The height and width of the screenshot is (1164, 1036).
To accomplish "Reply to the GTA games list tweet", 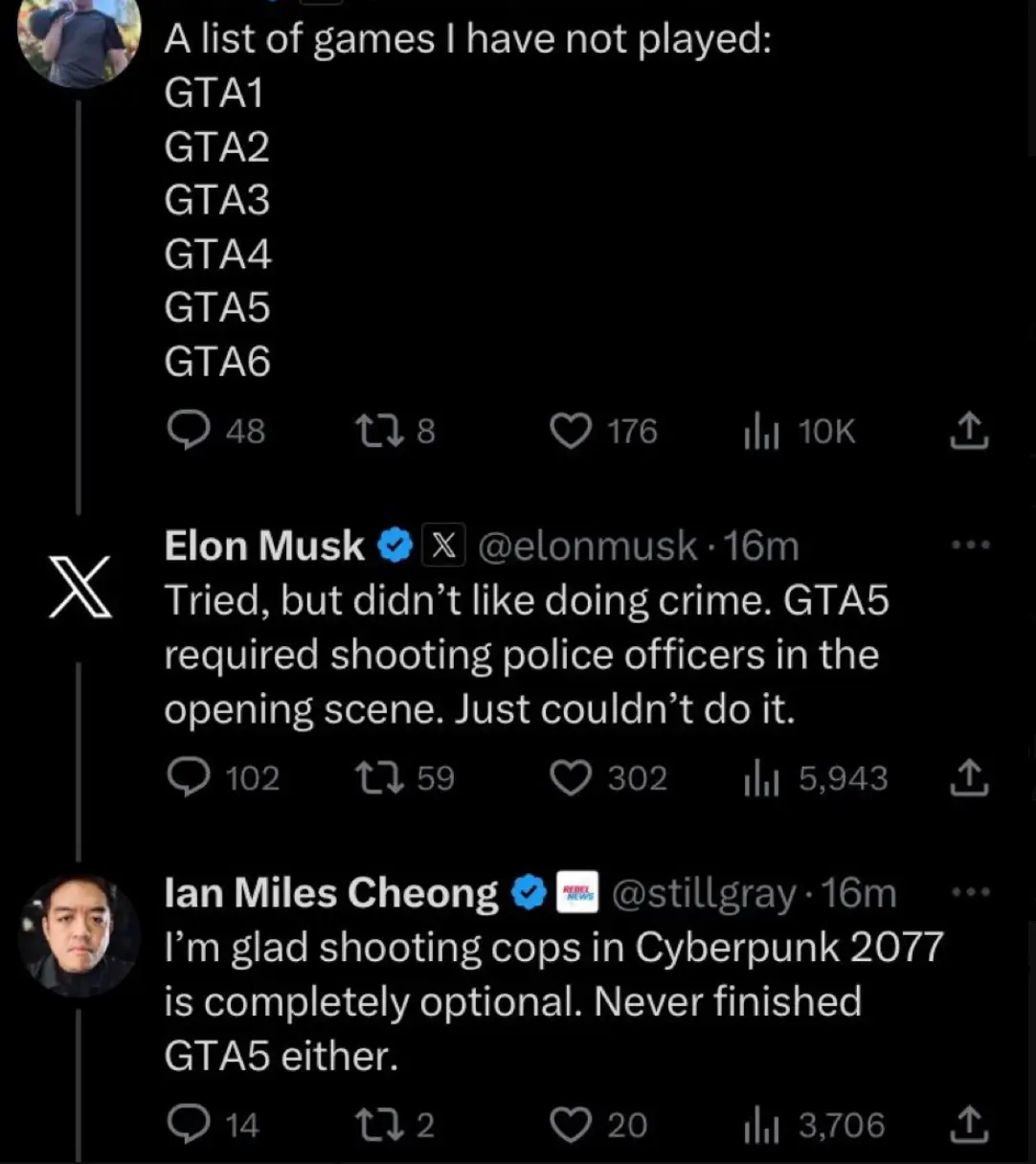I will (x=191, y=432).
